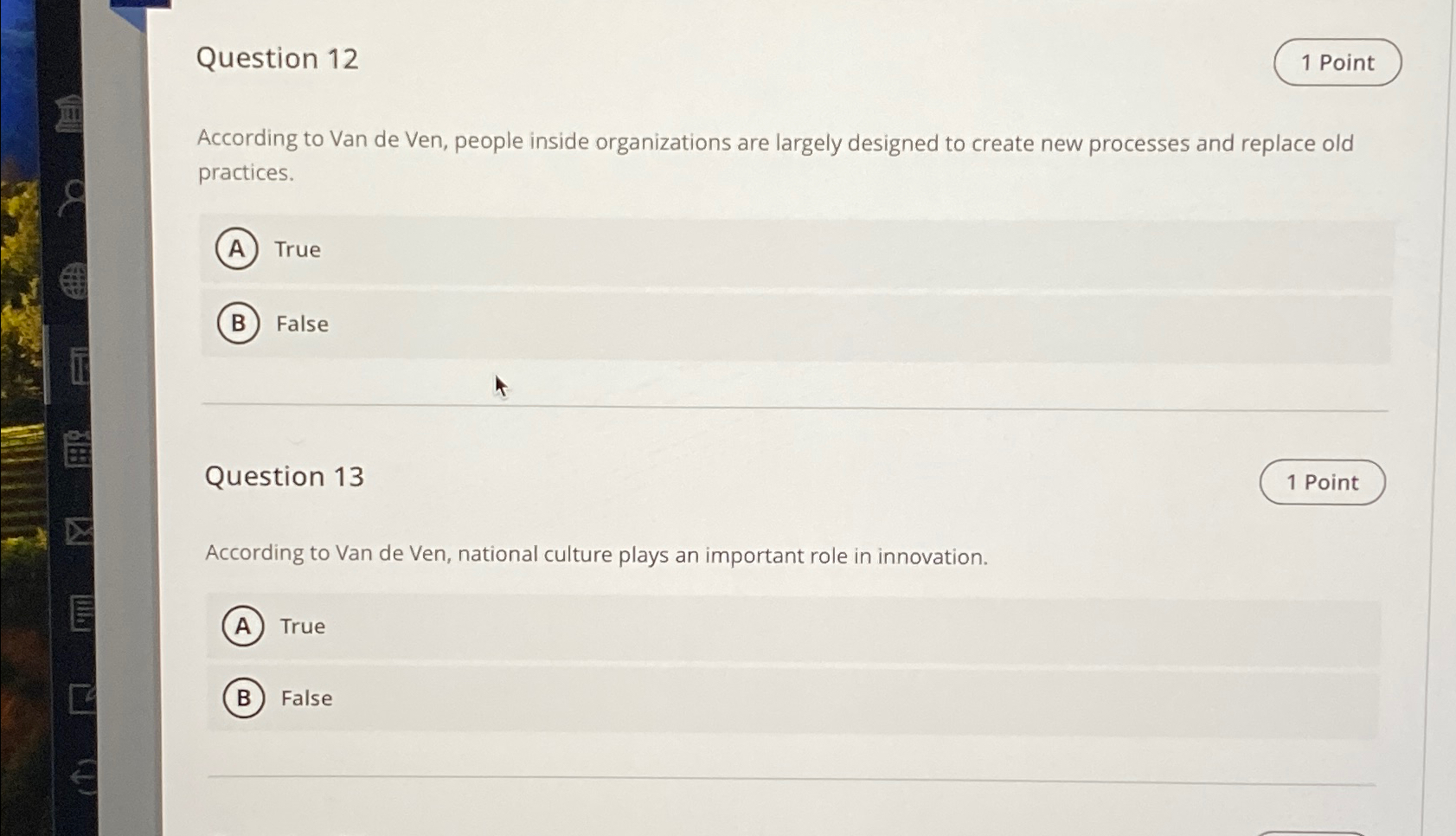Screen dimensions: 1456x836
Task: Click the 1 Point badge on Question 13
Action: (x=1321, y=482)
